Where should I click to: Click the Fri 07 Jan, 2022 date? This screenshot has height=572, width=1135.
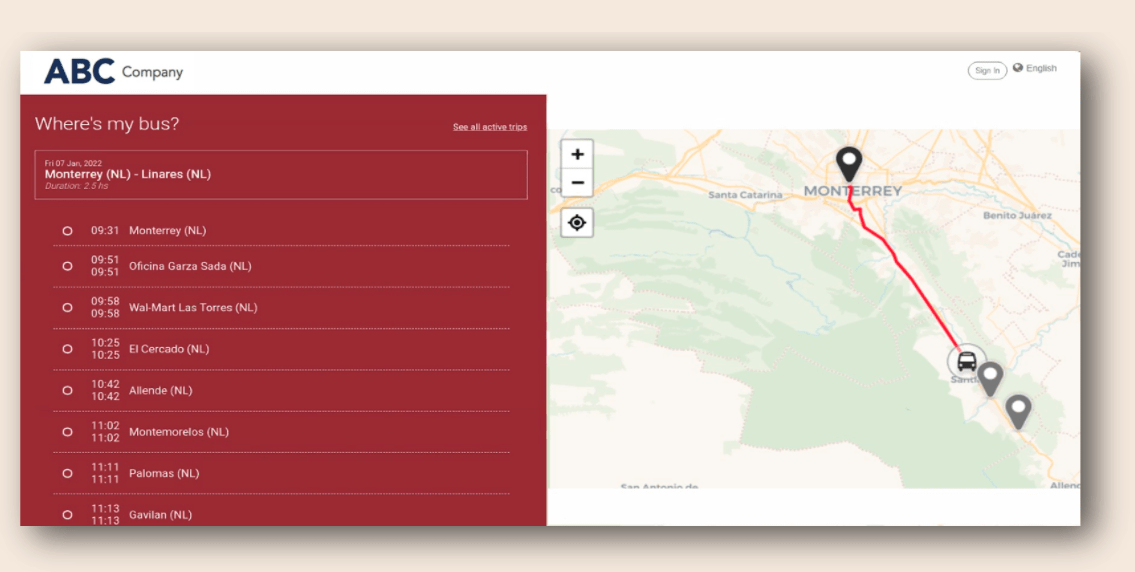click(x=73, y=164)
